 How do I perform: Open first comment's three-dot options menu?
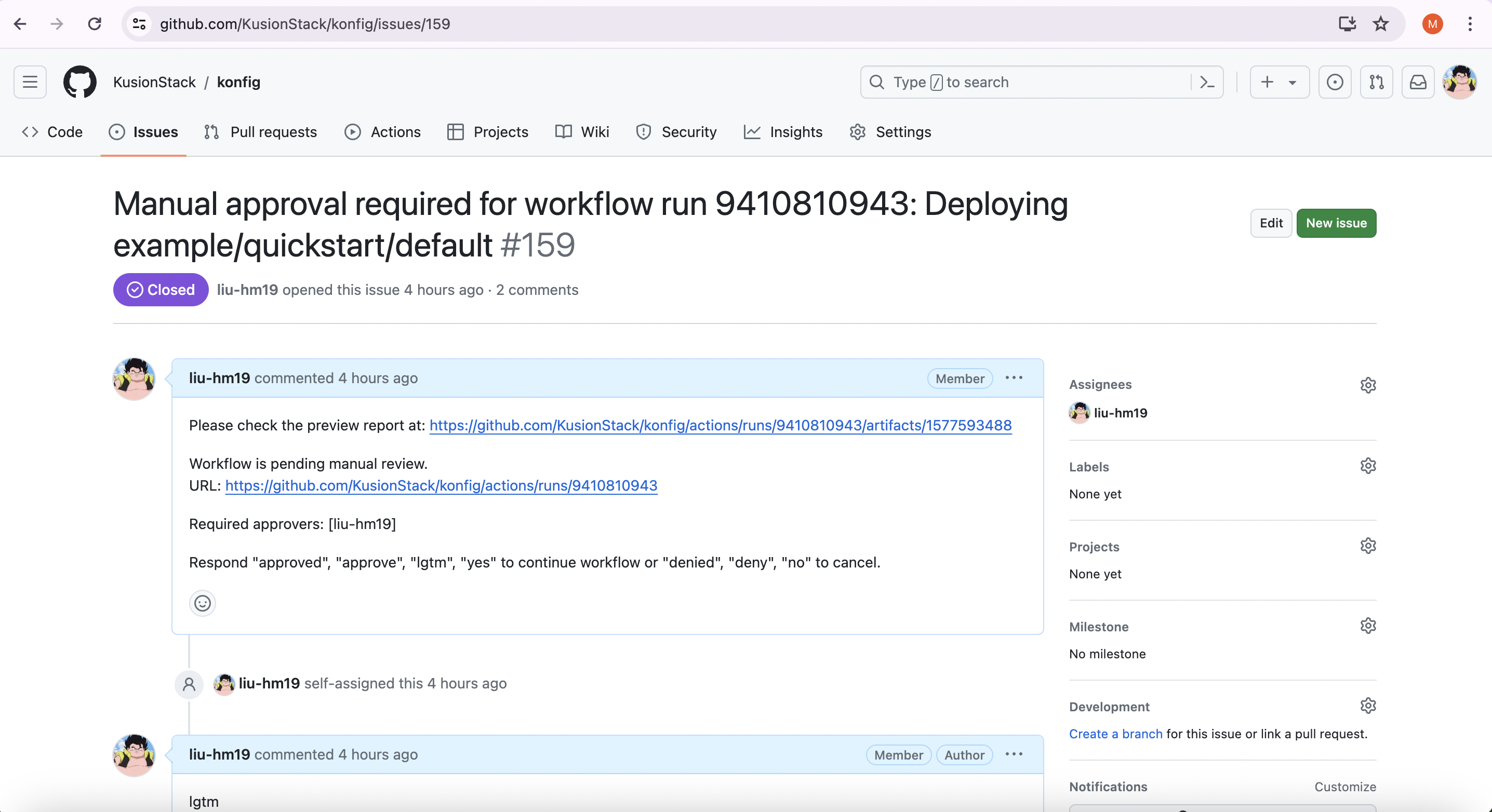pyautogui.click(x=1014, y=378)
